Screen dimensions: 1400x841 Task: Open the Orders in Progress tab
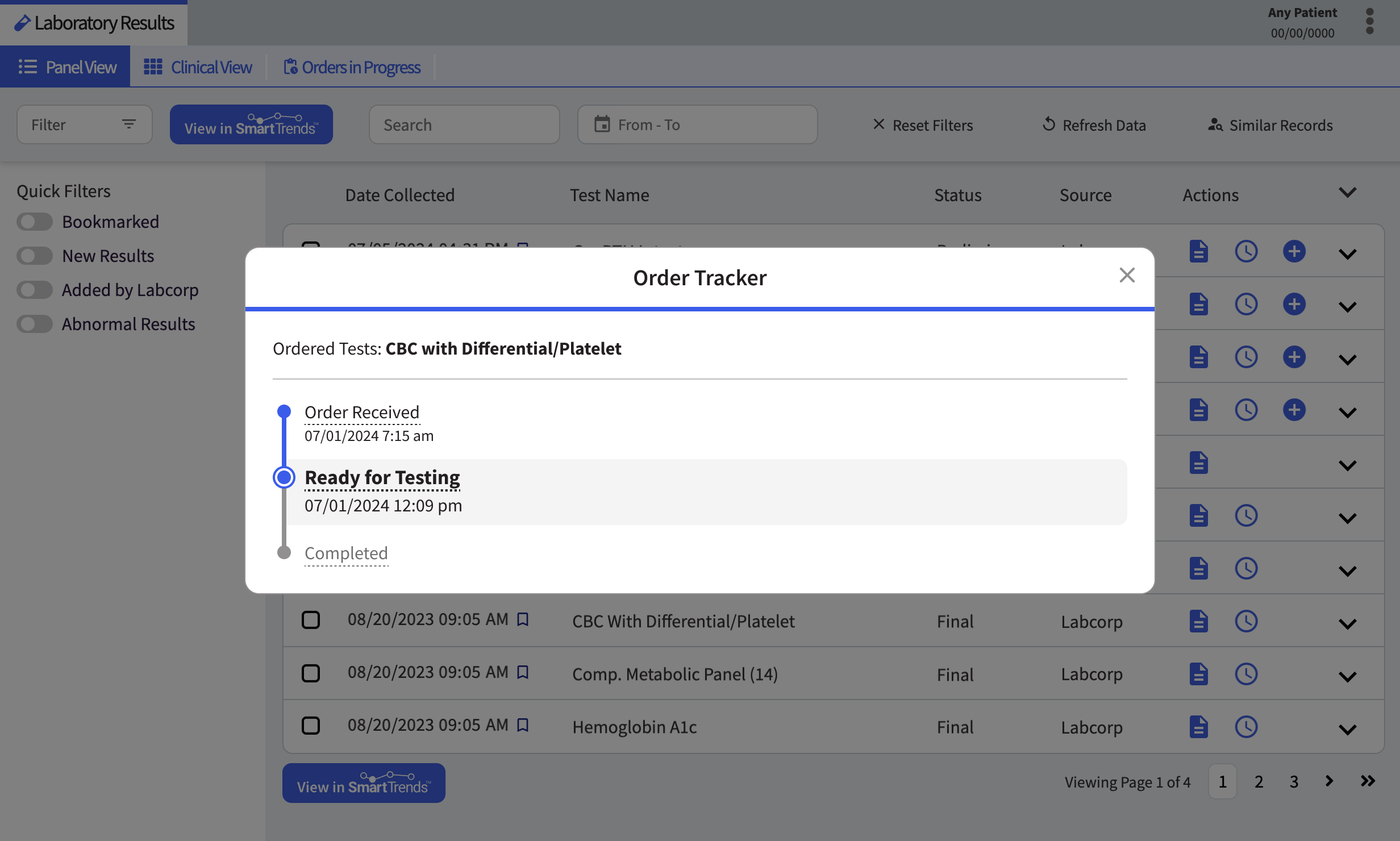(x=352, y=67)
